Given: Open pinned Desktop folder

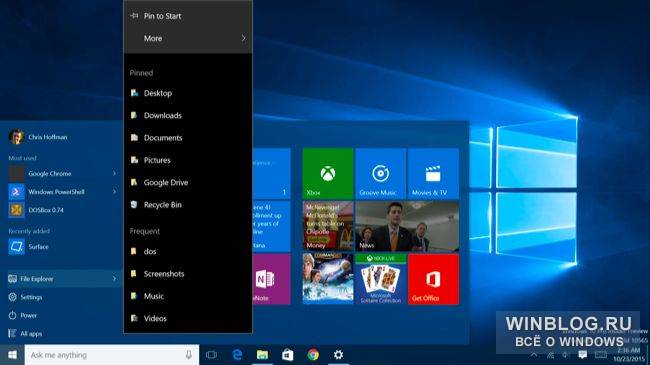Looking at the screenshot, I should click(188, 93).
